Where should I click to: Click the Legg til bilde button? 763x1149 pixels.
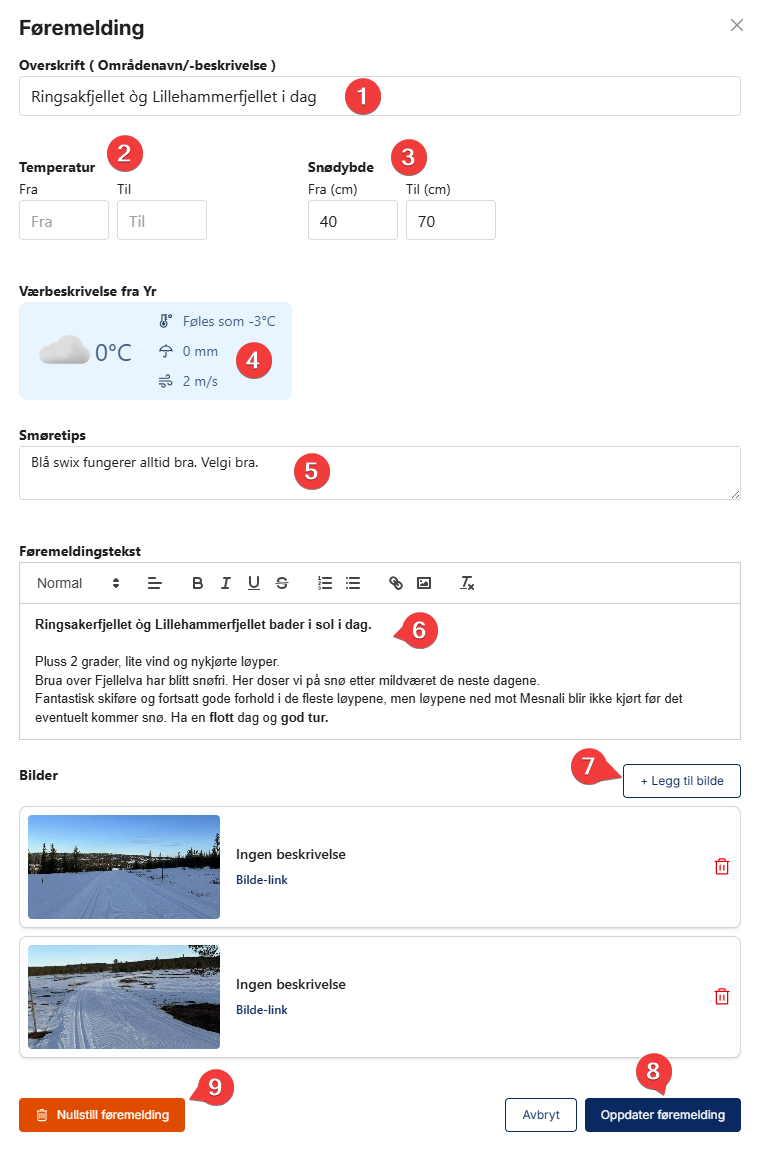click(x=681, y=781)
